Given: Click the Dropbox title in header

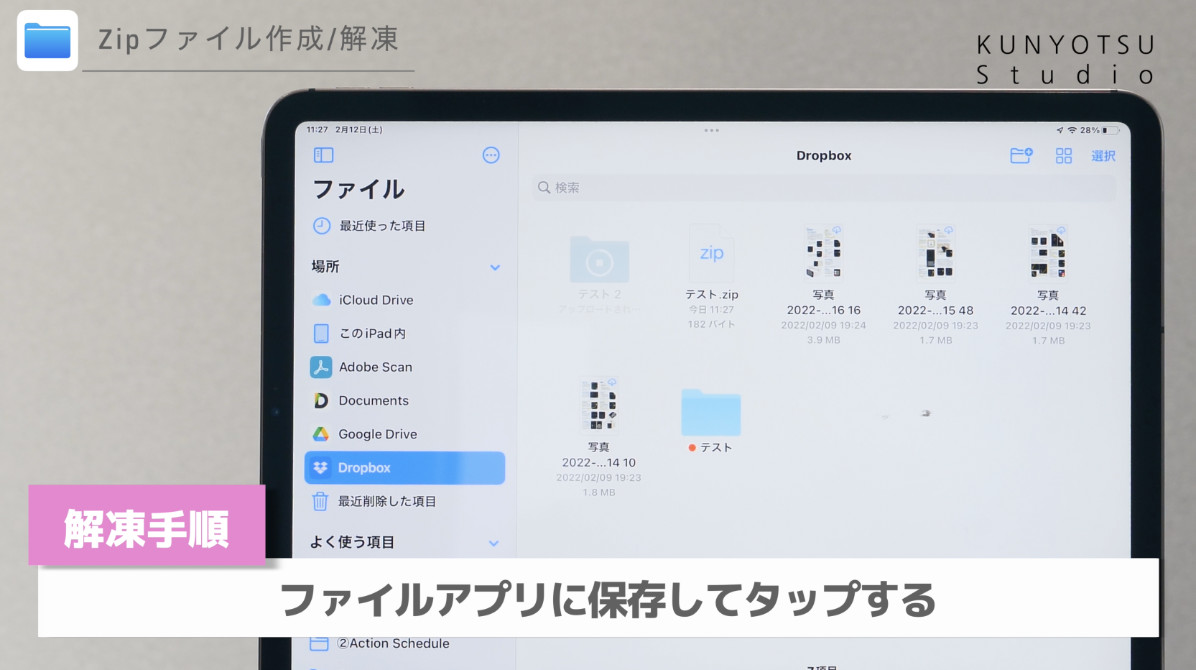Looking at the screenshot, I should click(x=824, y=156).
